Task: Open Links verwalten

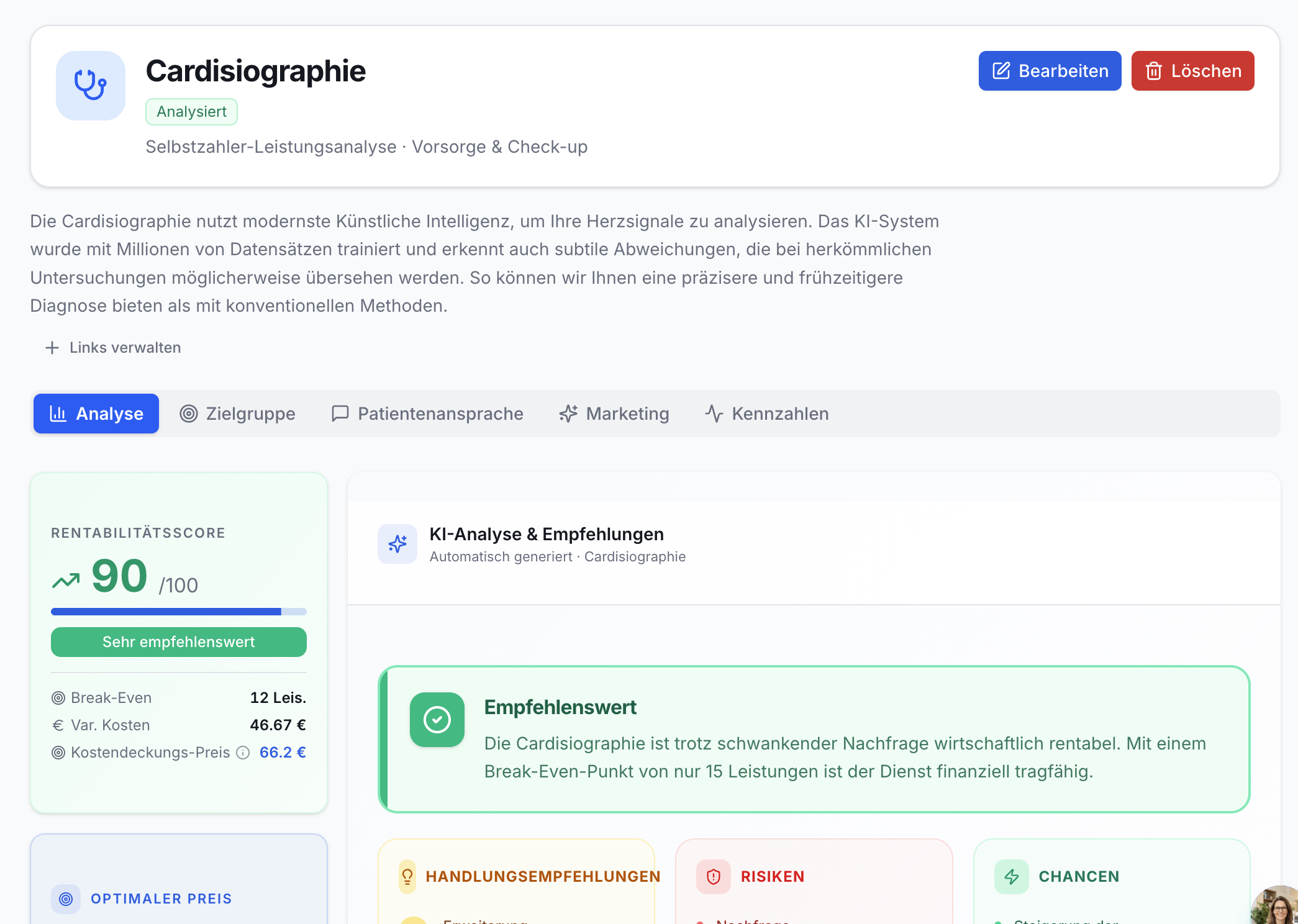Action: pyautogui.click(x=112, y=348)
